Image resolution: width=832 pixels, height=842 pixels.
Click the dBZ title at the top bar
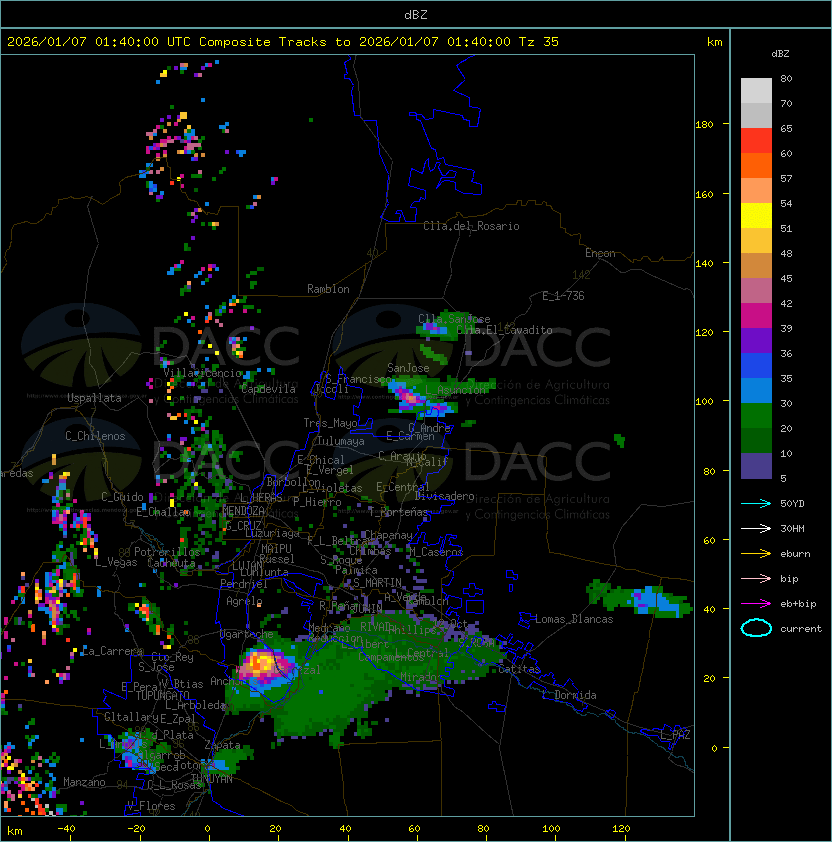(x=416, y=15)
